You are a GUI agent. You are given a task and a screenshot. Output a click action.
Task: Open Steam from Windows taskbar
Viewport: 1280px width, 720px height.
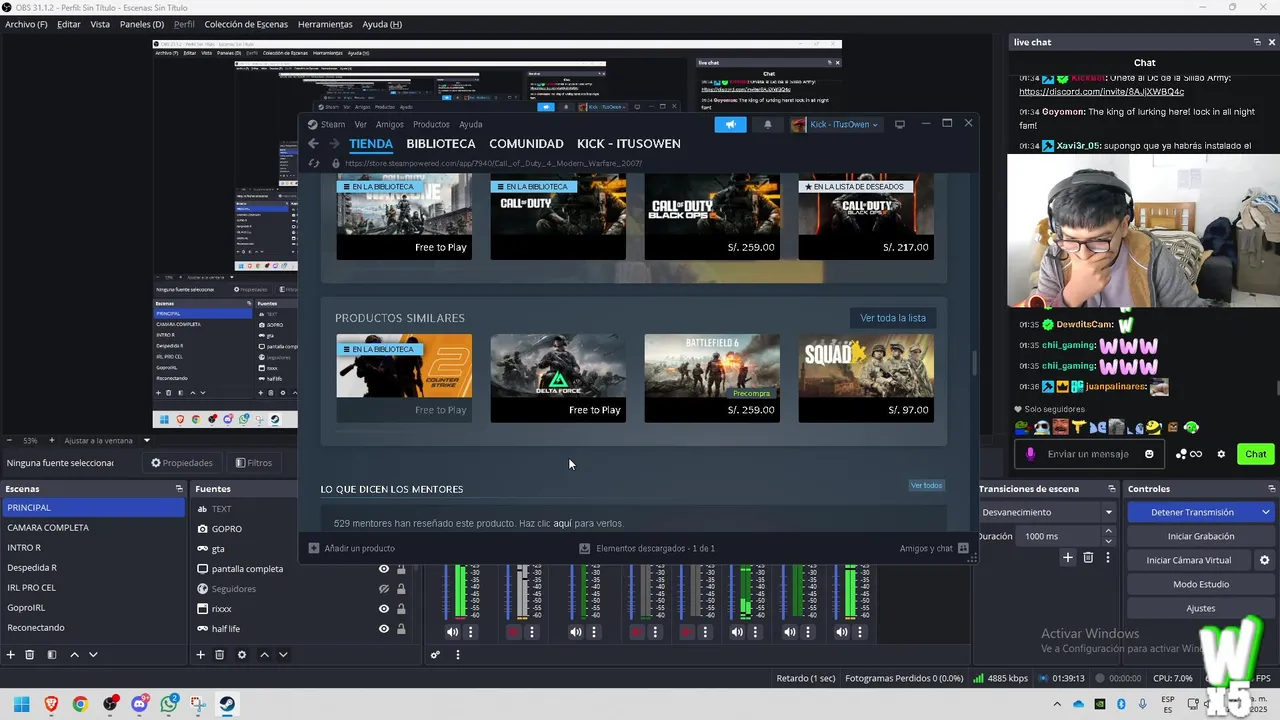[228, 704]
